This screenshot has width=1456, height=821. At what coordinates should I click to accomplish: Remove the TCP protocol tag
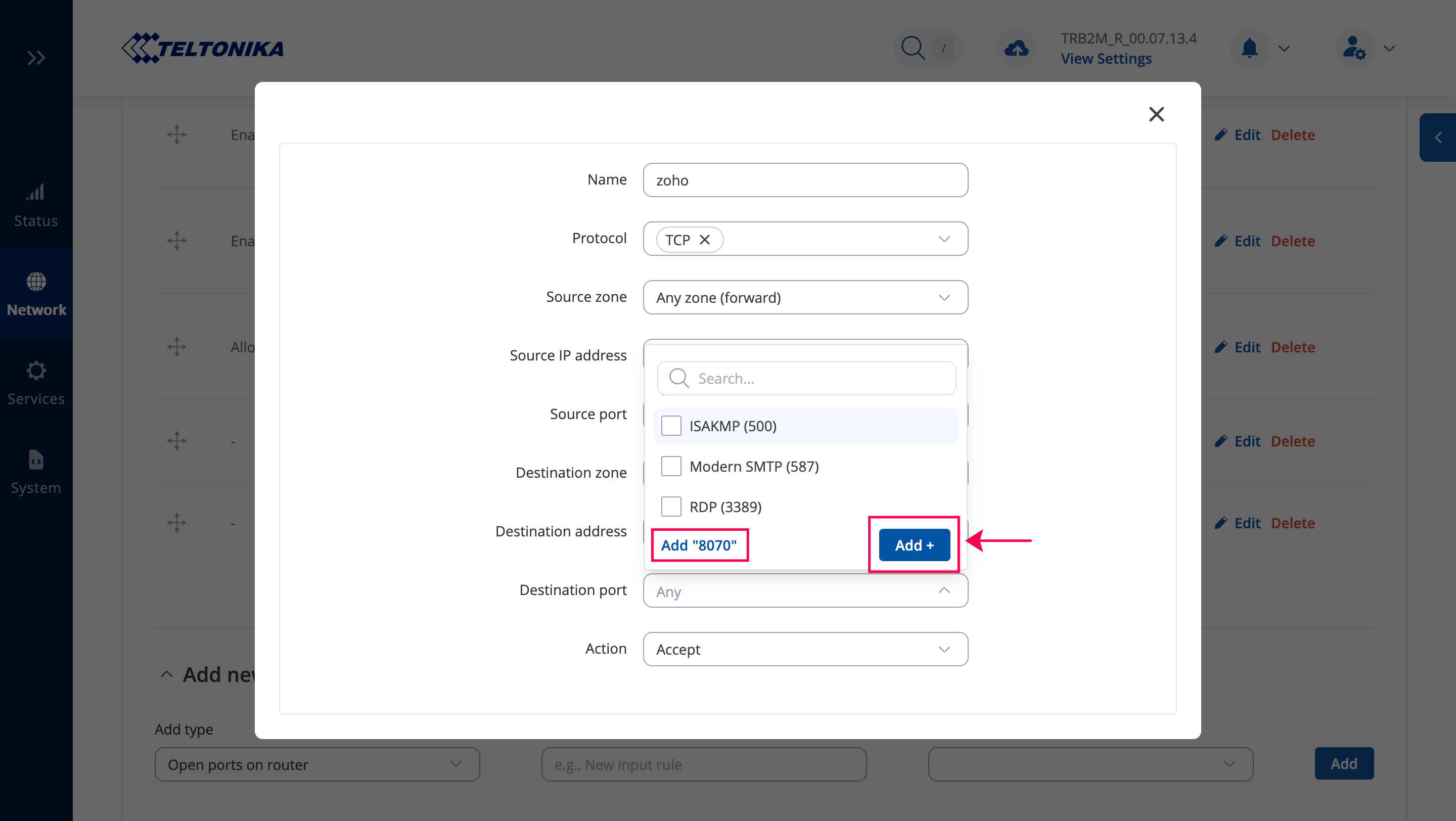tap(705, 240)
